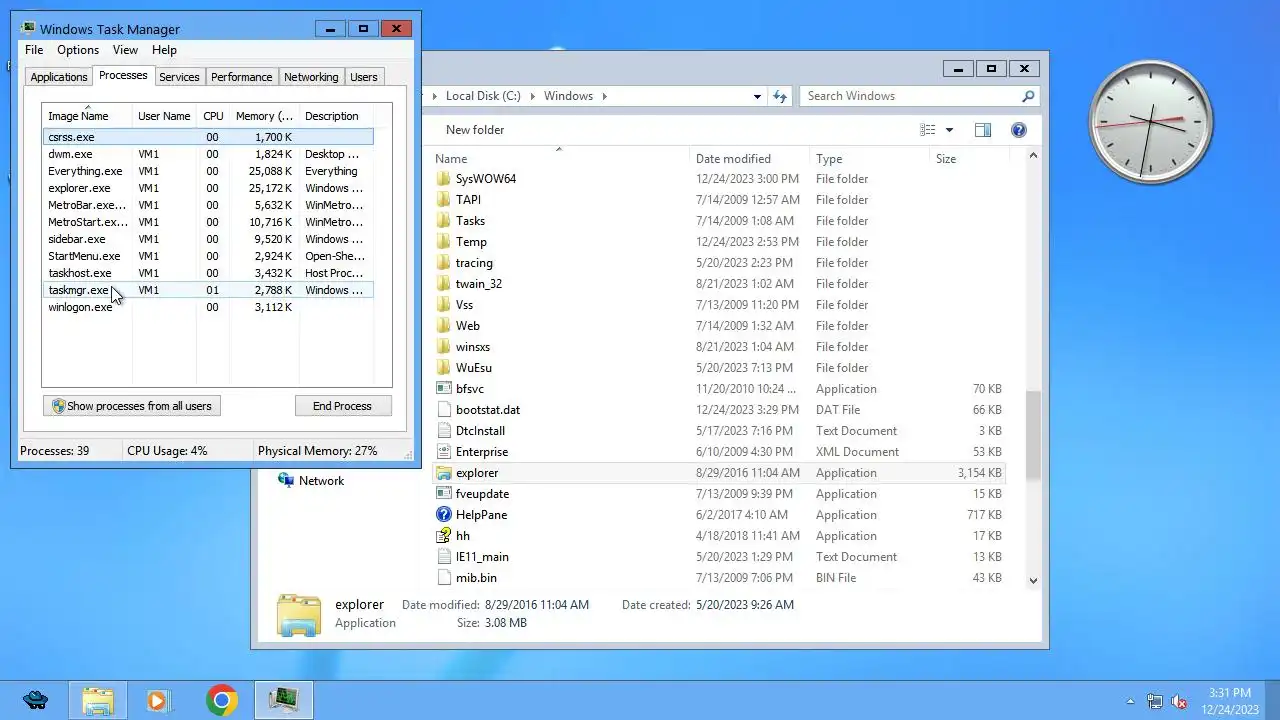
Task: Click New folder in Explorer toolbar
Action: 475,130
